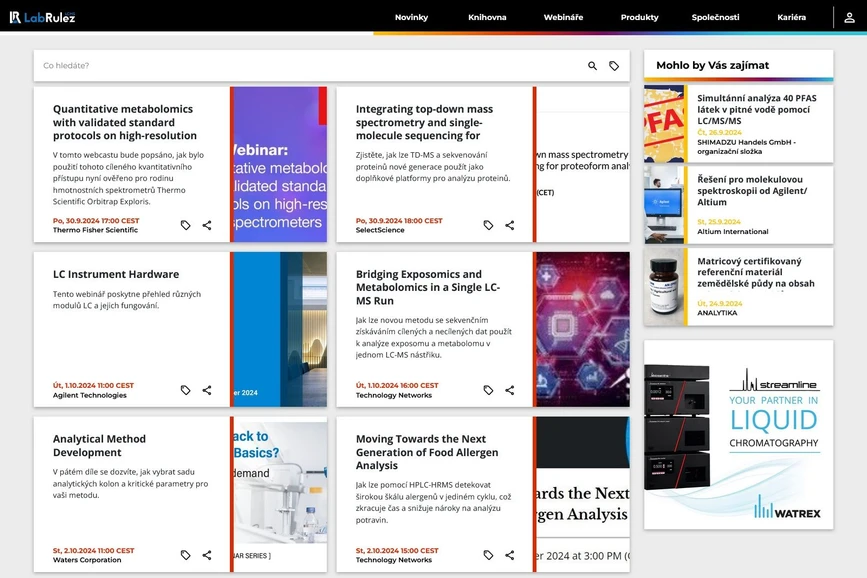The image size is (867, 578).
Task: Click tag icon on LC Instrument Hardware card
Action: click(186, 390)
